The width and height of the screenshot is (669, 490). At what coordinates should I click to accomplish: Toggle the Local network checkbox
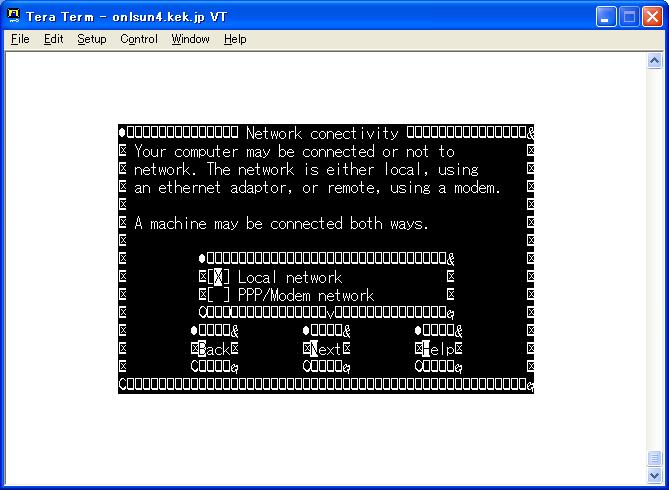(218, 277)
